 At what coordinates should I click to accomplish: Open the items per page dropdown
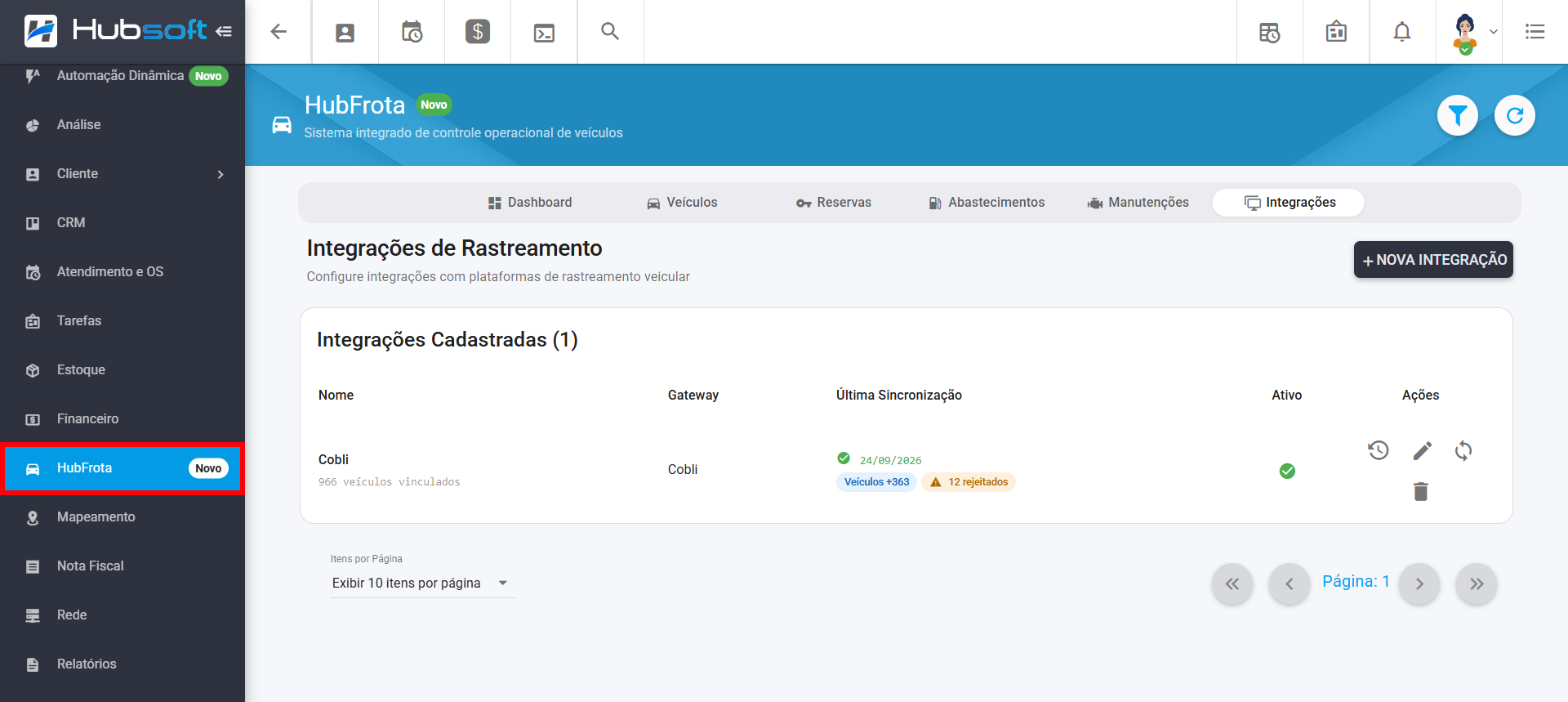pyautogui.click(x=422, y=583)
